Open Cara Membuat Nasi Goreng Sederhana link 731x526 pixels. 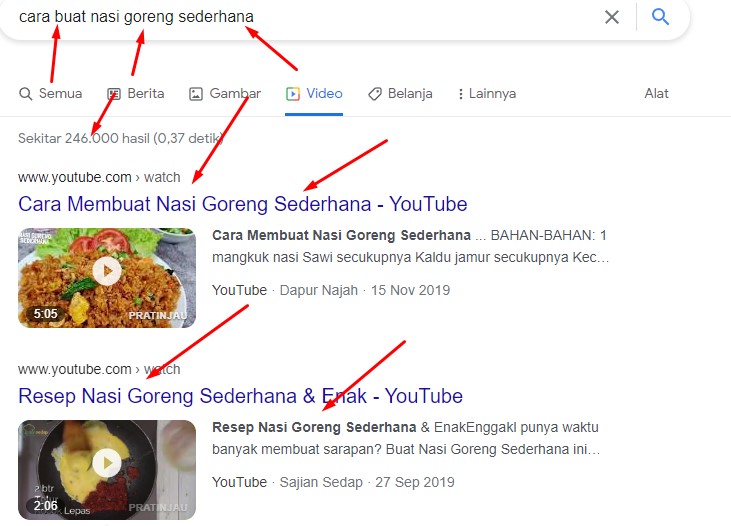click(x=242, y=204)
